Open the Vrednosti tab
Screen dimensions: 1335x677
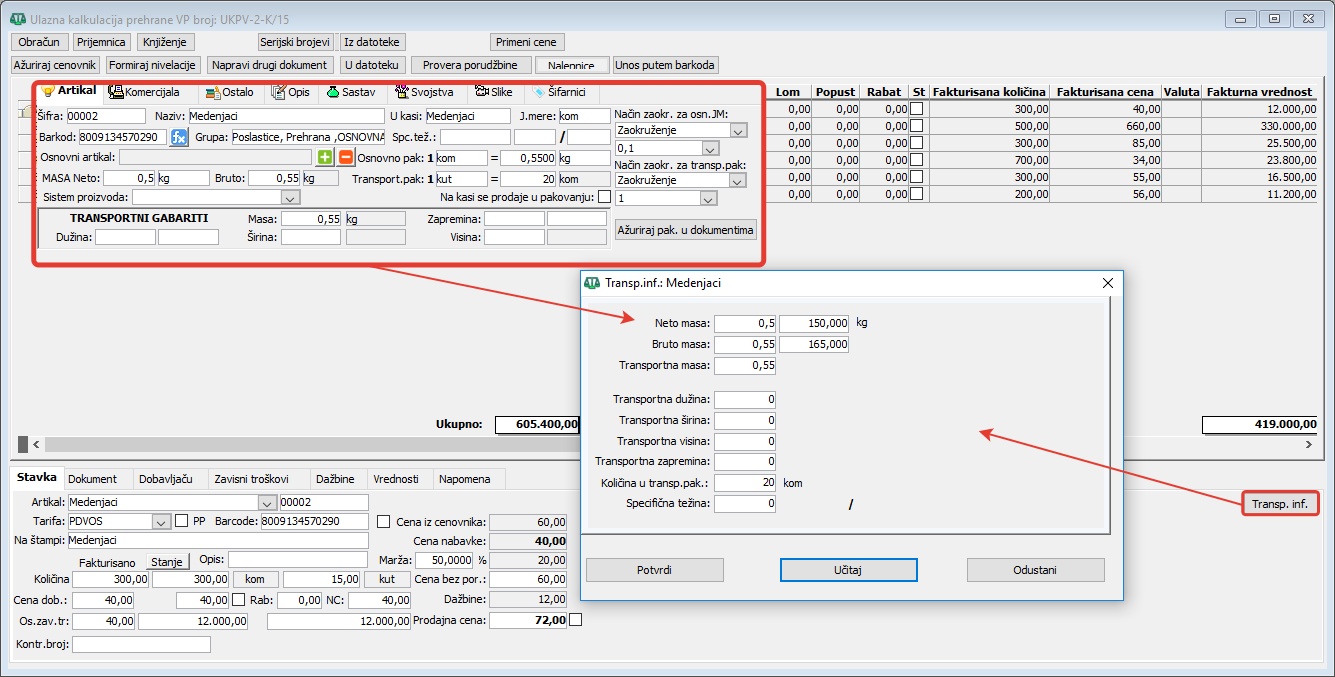398,479
